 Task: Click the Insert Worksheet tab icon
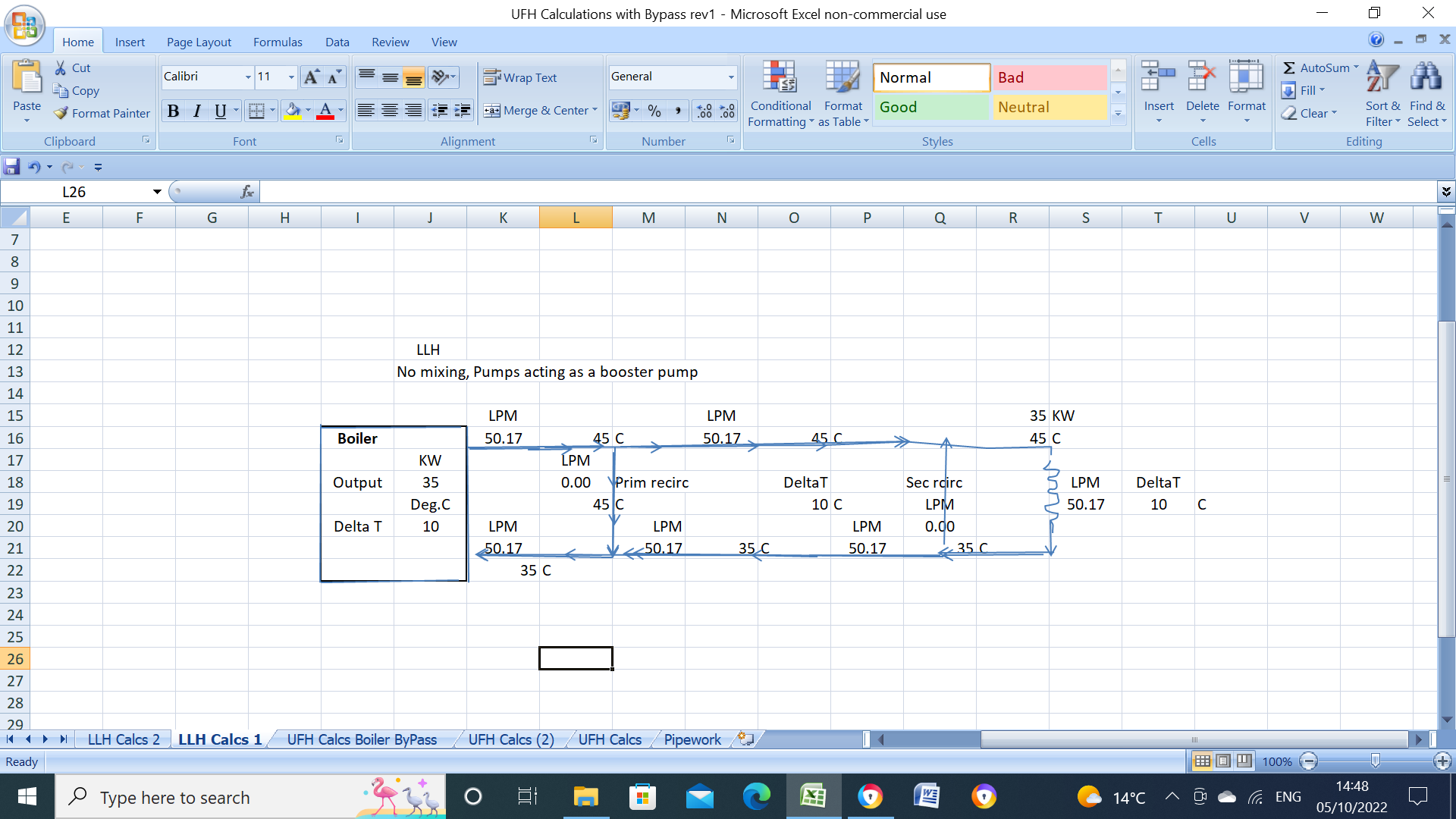pyautogui.click(x=746, y=739)
